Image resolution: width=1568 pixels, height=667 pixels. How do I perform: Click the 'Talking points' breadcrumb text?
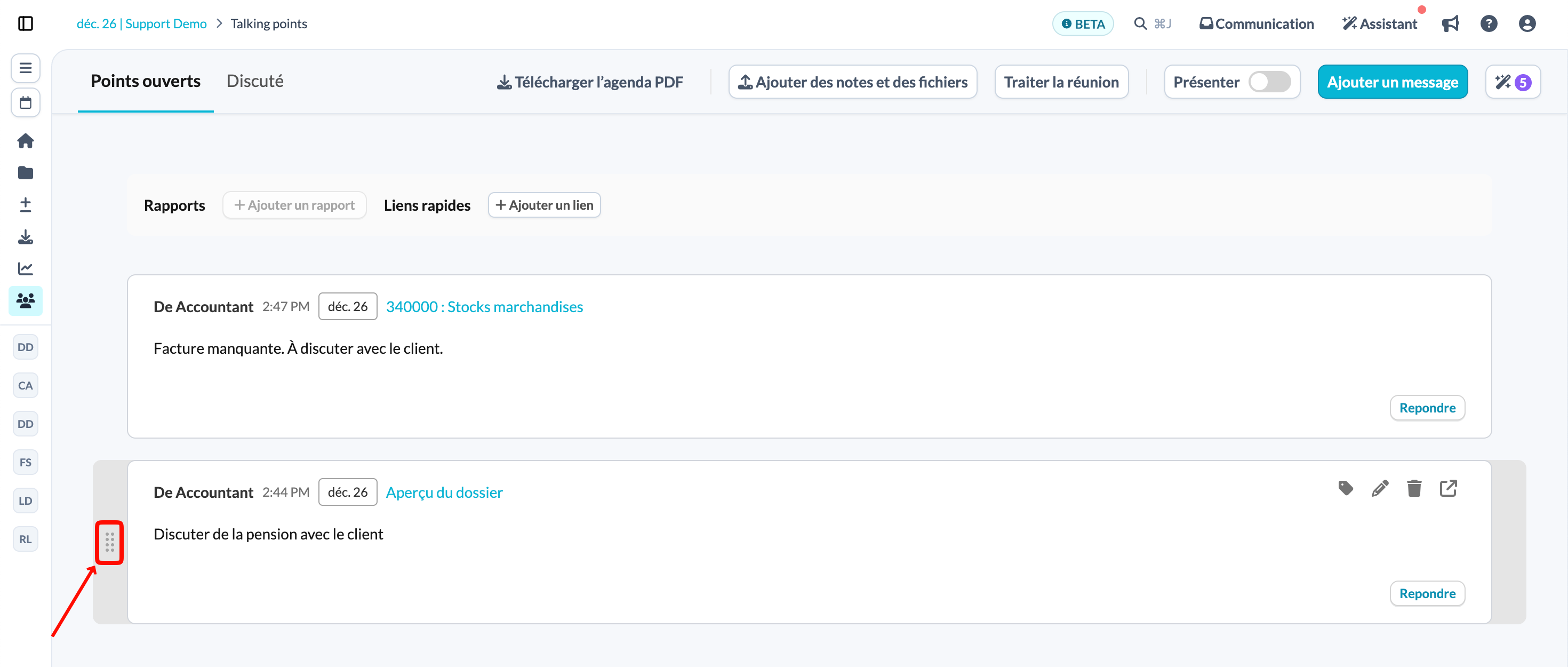pos(268,24)
